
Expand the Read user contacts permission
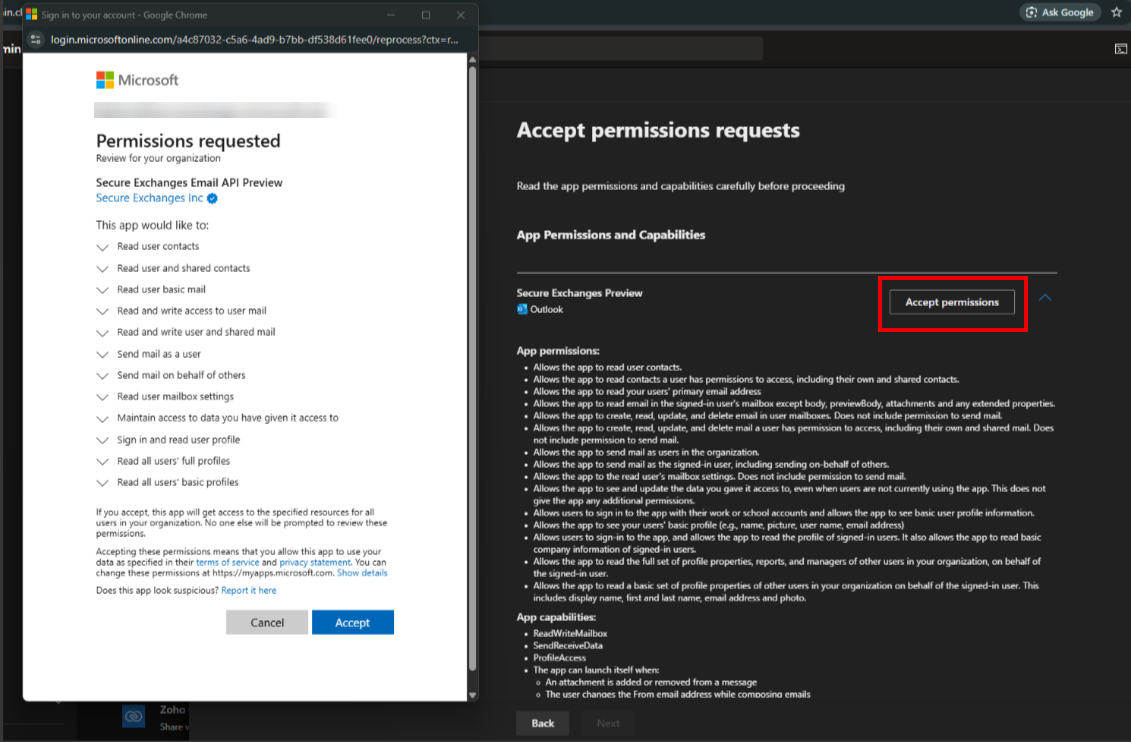[x=102, y=247]
